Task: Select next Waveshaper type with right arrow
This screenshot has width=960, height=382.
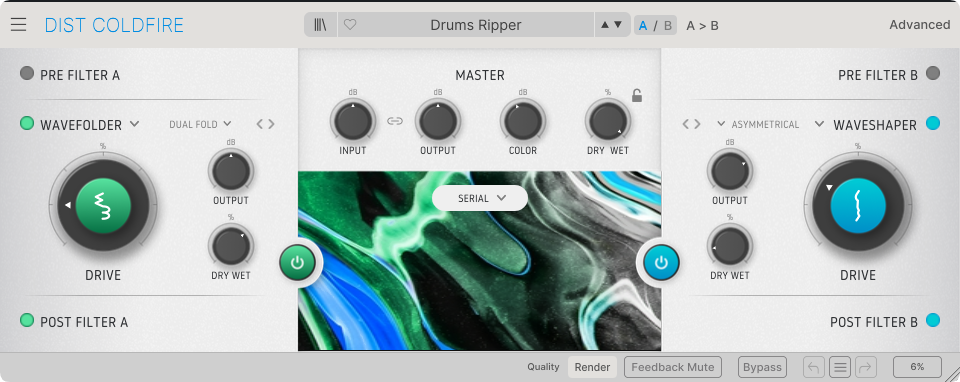Action: click(x=697, y=124)
